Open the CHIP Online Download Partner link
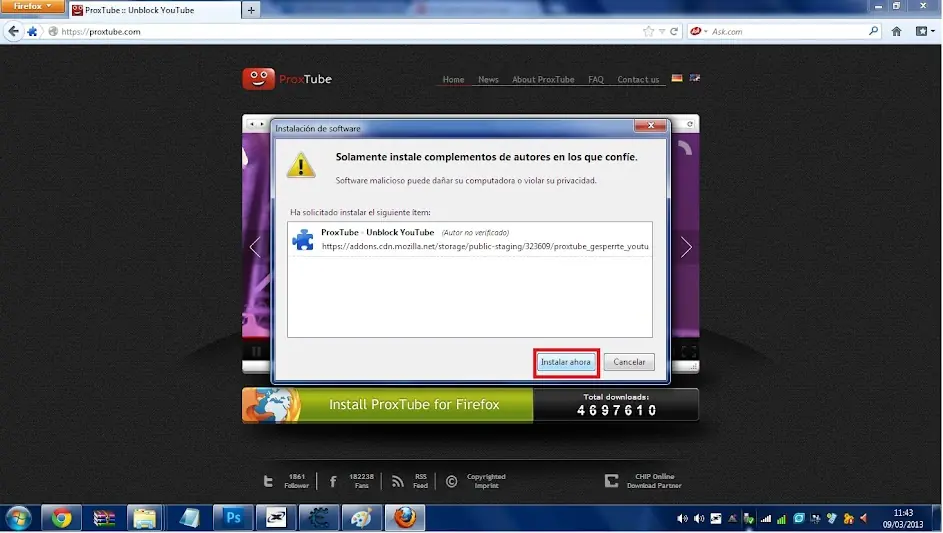The image size is (943, 533). point(654,481)
